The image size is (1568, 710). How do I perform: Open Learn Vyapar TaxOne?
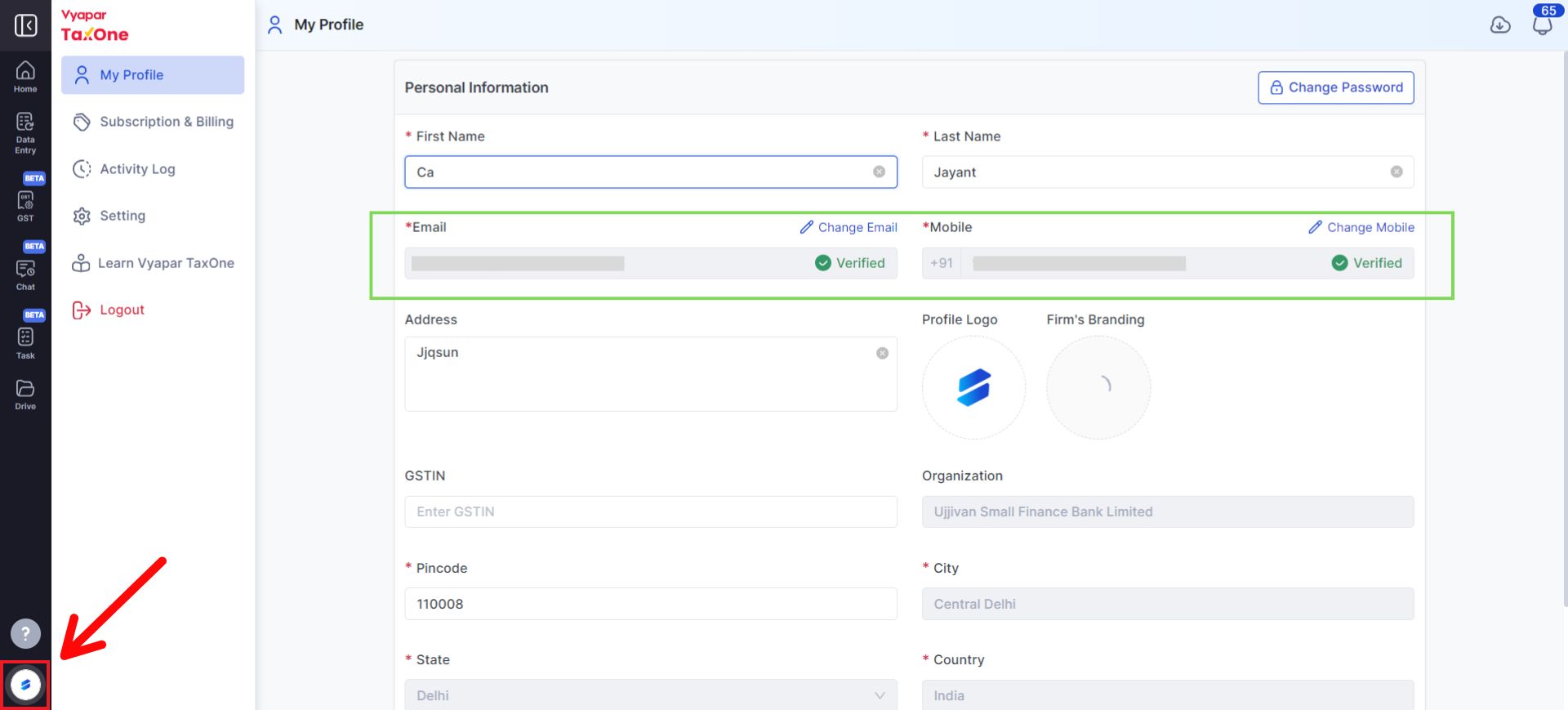pyautogui.click(x=153, y=263)
